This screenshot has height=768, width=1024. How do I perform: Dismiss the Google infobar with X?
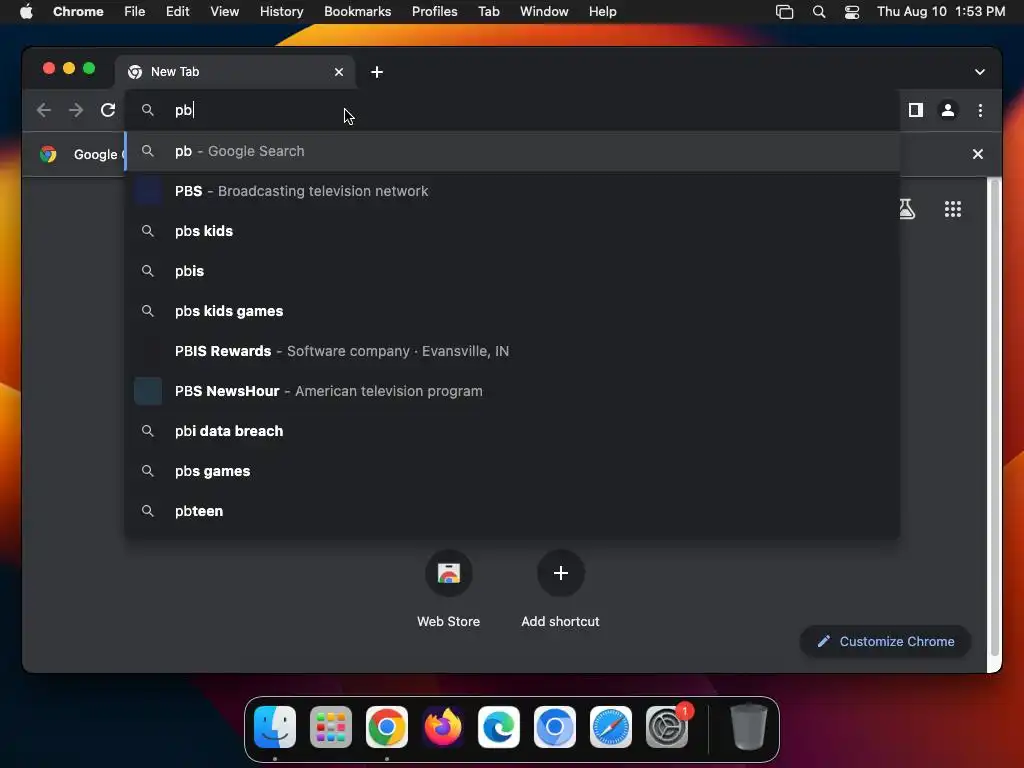tap(978, 154)
